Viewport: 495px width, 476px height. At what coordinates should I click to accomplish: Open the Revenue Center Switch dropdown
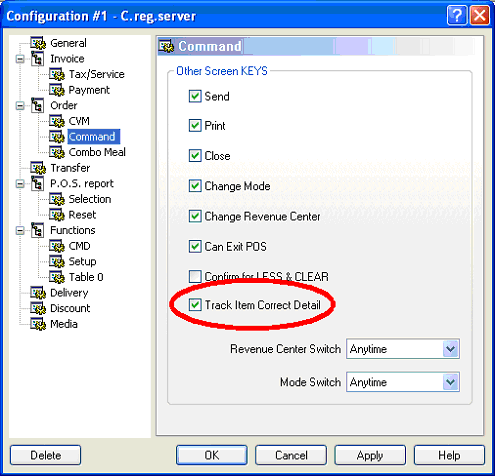[x=451, y=349]
